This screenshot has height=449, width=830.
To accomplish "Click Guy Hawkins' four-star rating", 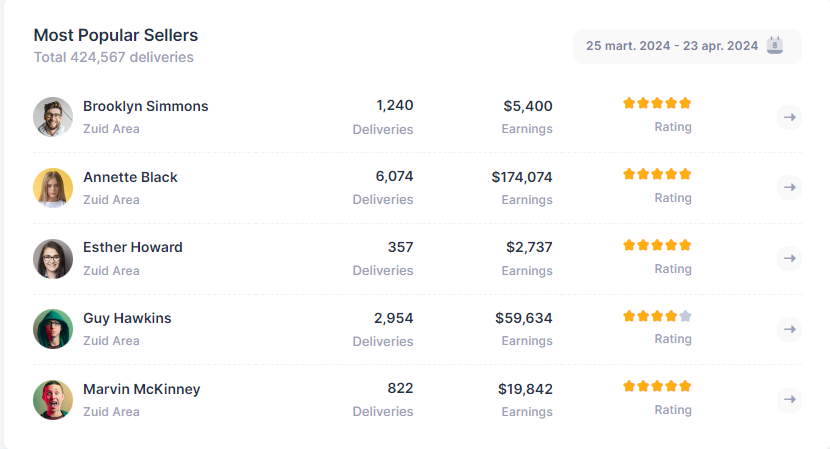I will [x=657, y=316].
